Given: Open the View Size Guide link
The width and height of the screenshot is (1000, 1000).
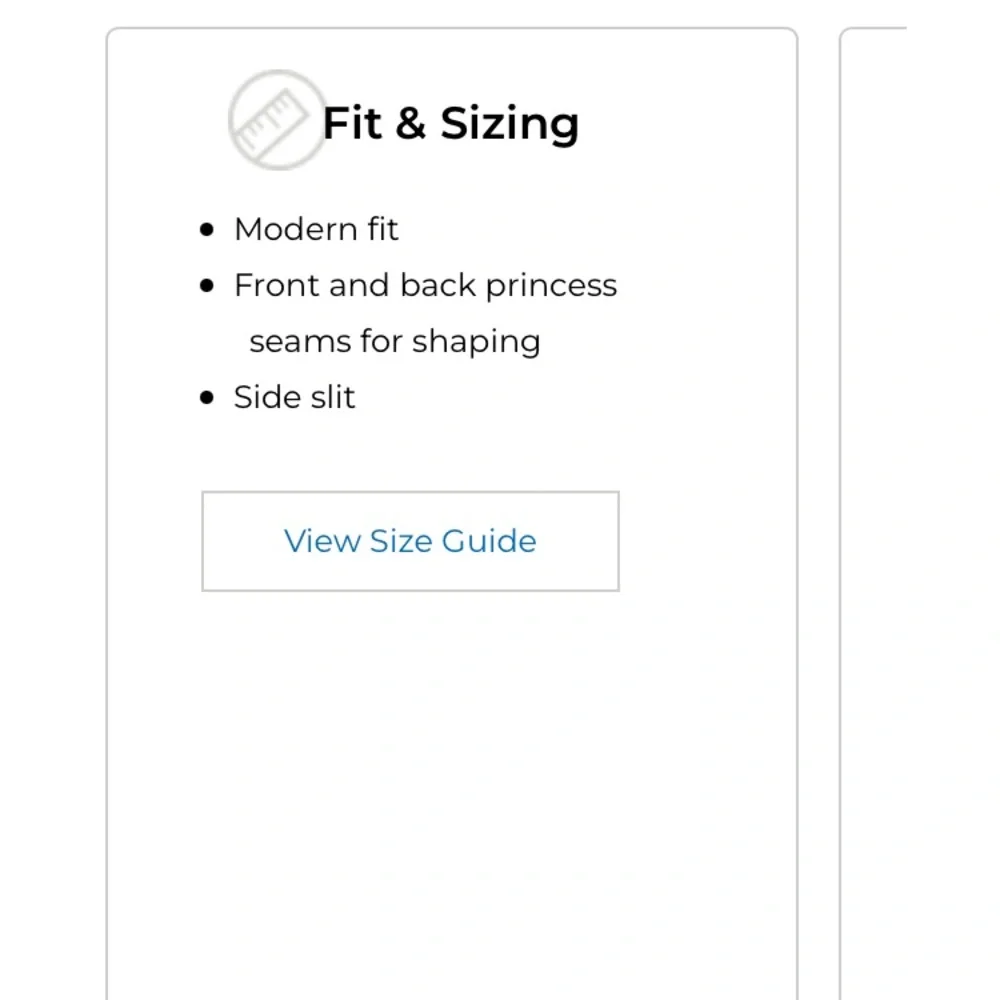Looking at the screenshot, I should coord(410,541).
